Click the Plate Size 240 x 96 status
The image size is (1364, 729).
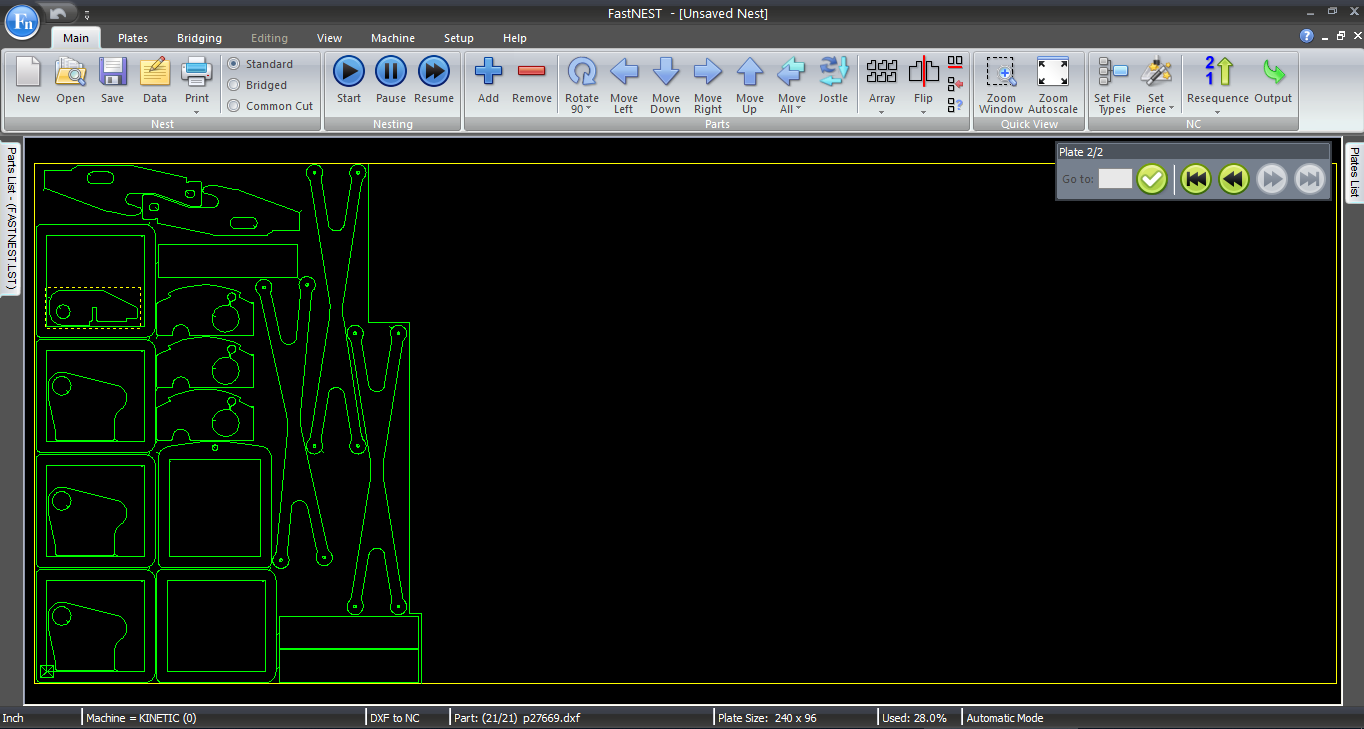768,718
